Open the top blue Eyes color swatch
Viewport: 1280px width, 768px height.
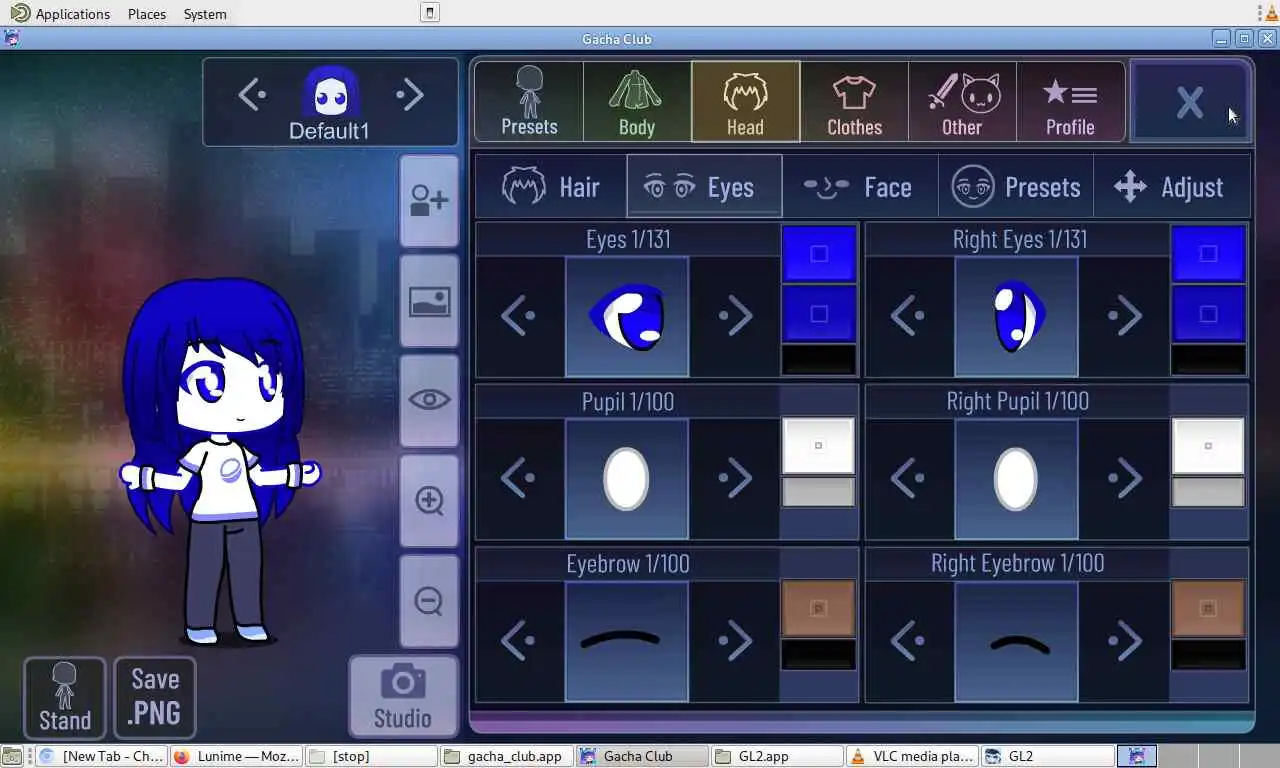tap(819, 254)
